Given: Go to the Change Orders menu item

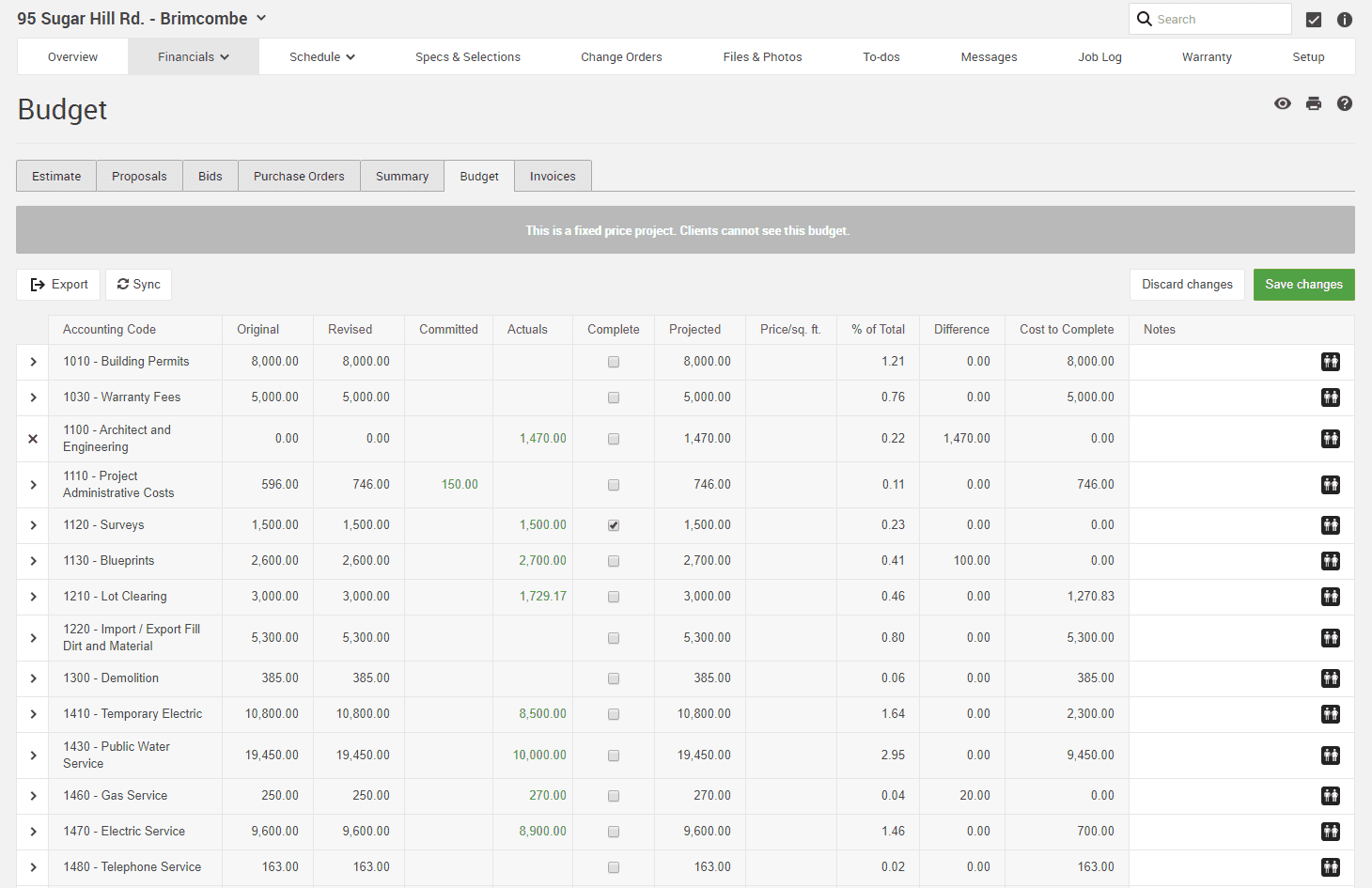Looking at the screenshot, I should 621,57.
